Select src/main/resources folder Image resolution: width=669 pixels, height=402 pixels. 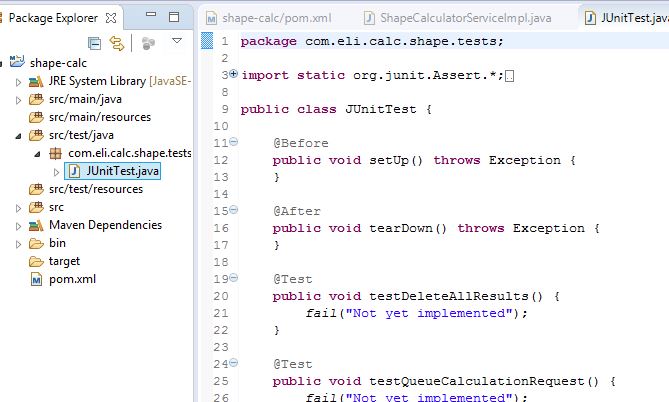pyautogui.click(x=100, y=117)
